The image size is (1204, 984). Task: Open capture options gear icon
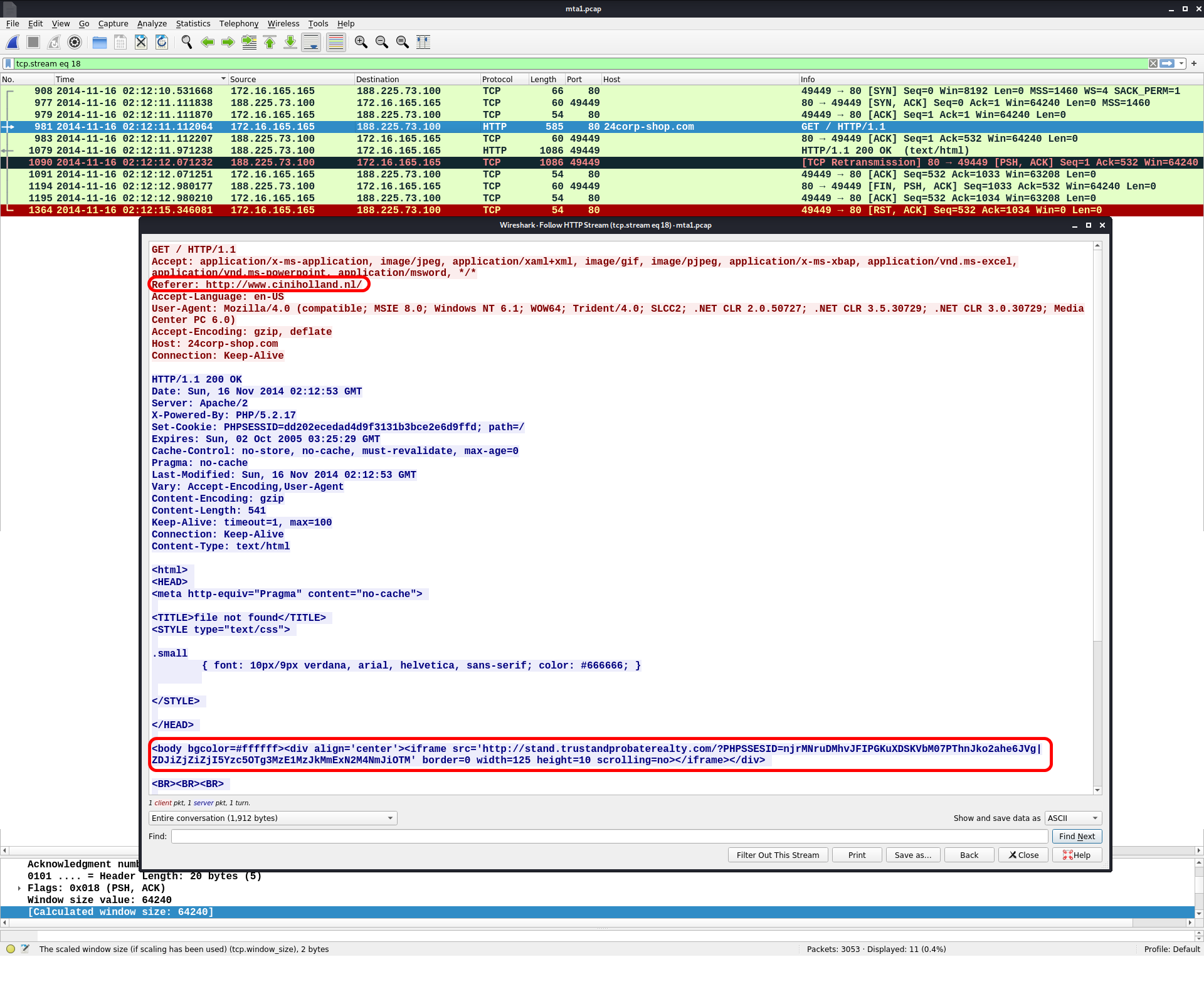pyautogui.click(x=75, y=42)
